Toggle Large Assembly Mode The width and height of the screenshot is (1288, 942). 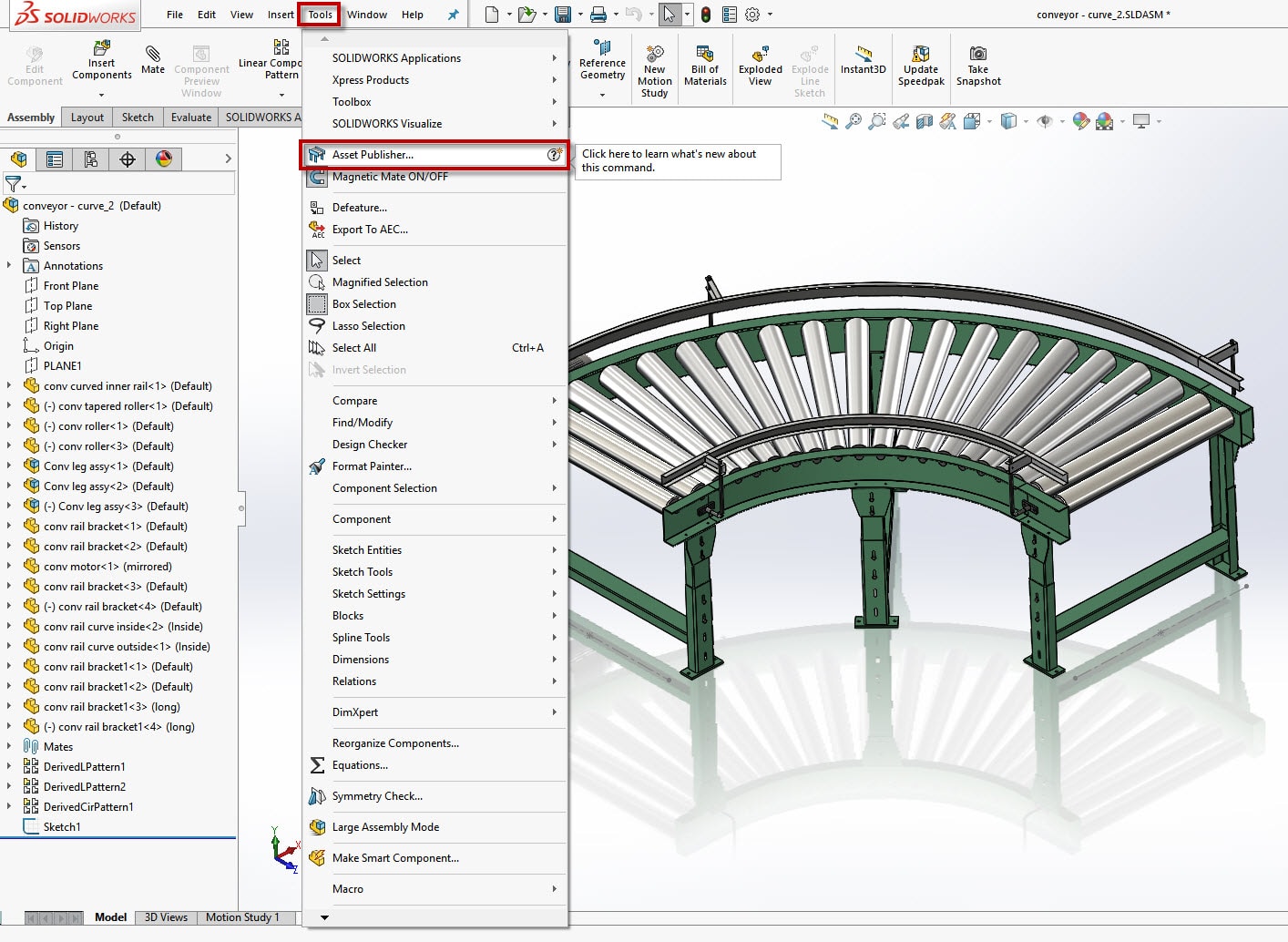[385, 827]
